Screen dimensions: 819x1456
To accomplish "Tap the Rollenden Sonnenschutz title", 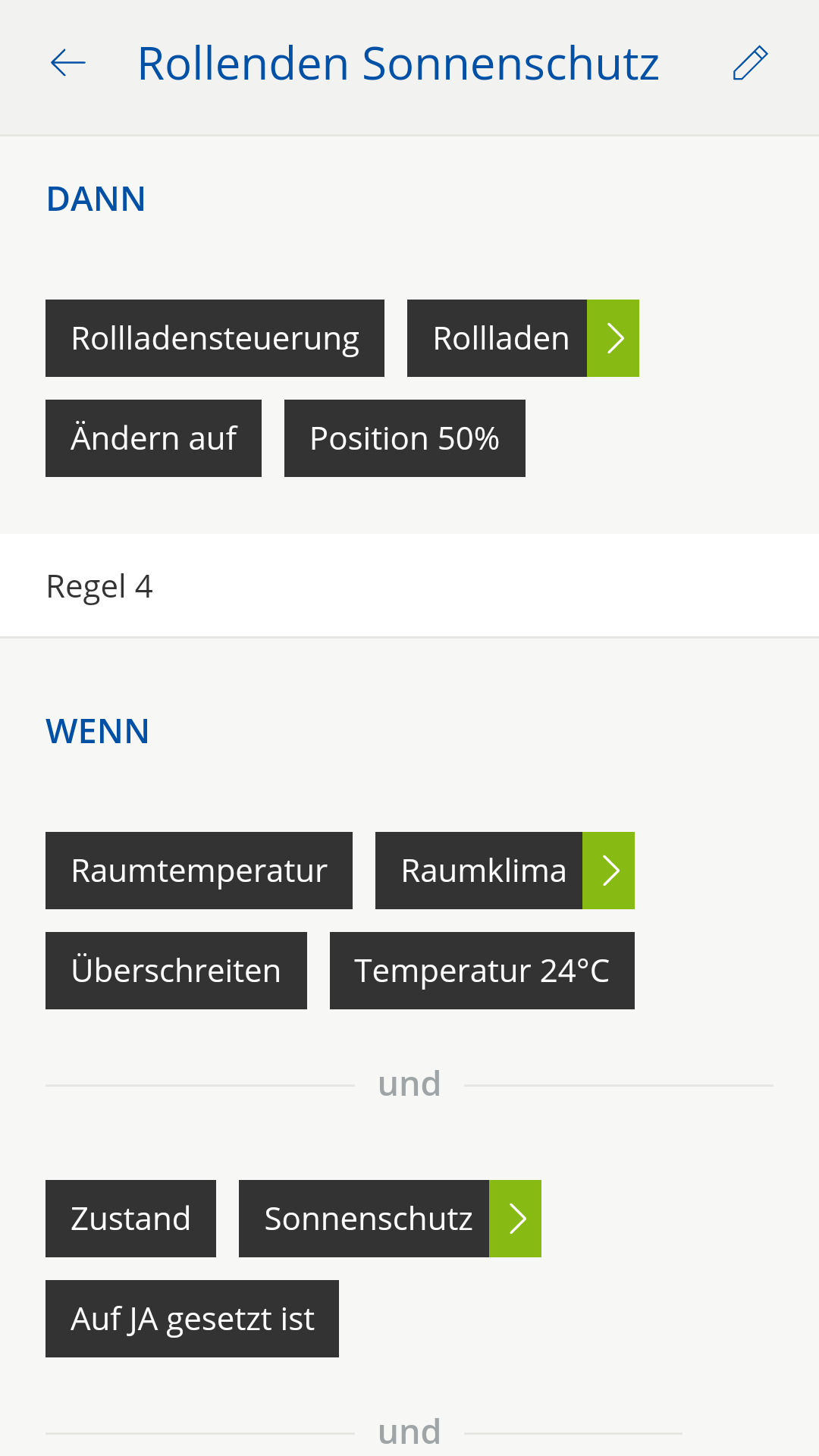I will [x=398, y=63].
